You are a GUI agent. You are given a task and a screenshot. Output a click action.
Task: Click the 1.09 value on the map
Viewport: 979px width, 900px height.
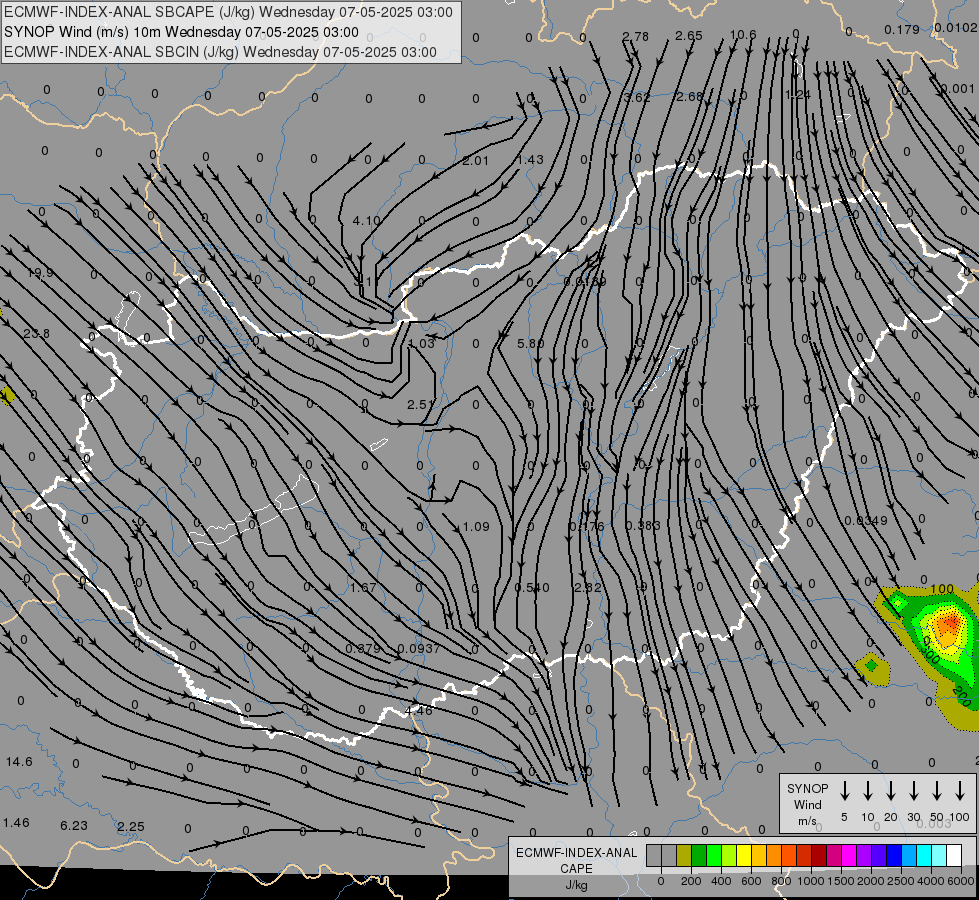coord(476,527)
